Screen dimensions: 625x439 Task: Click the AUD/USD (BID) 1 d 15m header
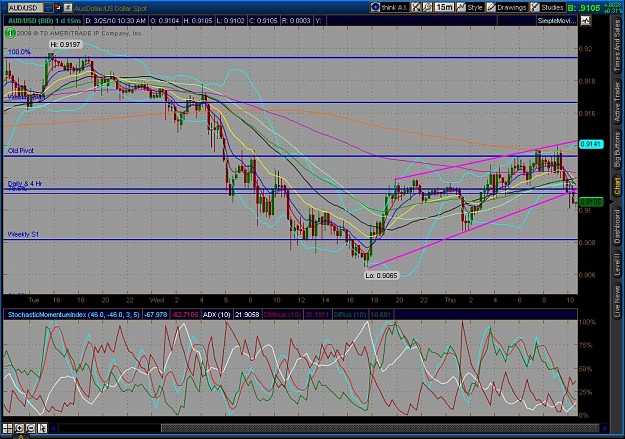[x=44, y=20]
